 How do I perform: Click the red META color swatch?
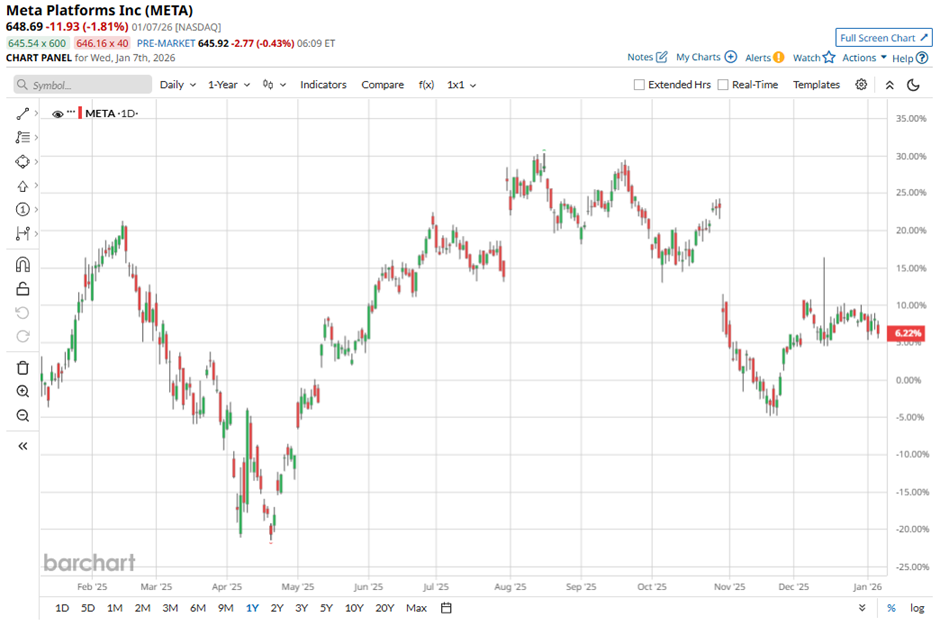(80, 113)
